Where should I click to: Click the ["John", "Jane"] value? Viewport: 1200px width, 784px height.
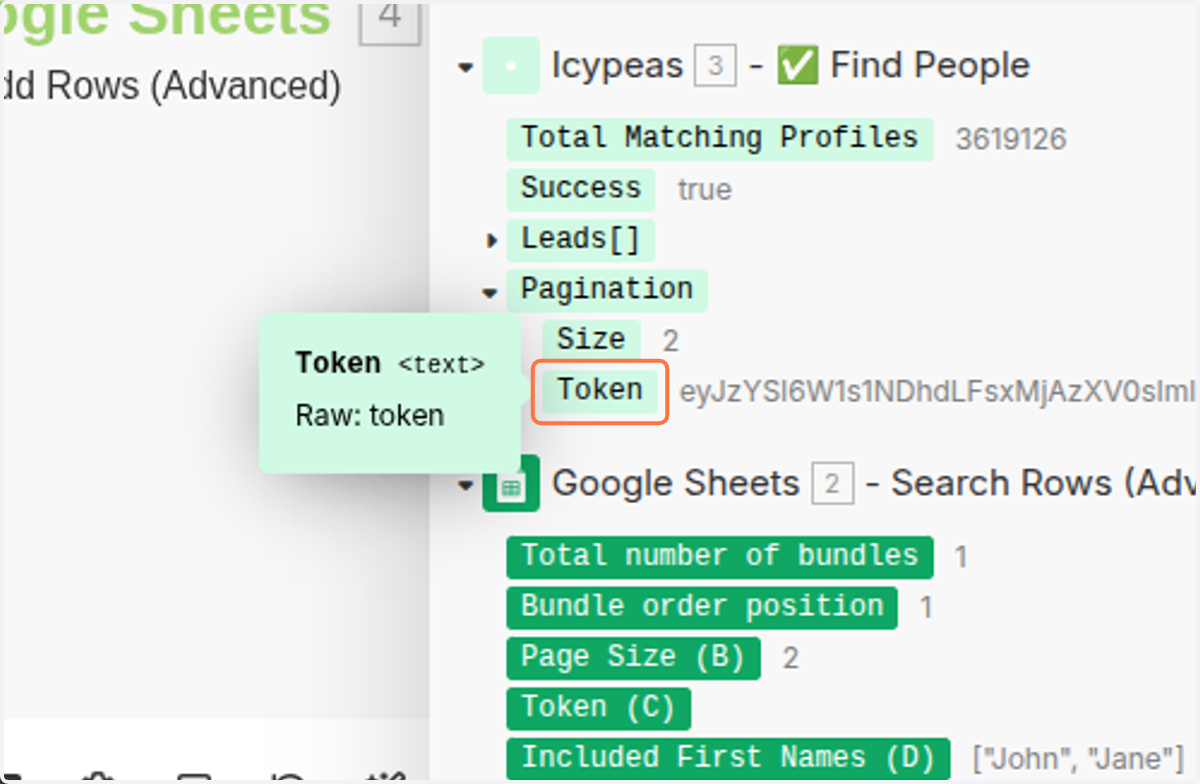[1078, 758]
